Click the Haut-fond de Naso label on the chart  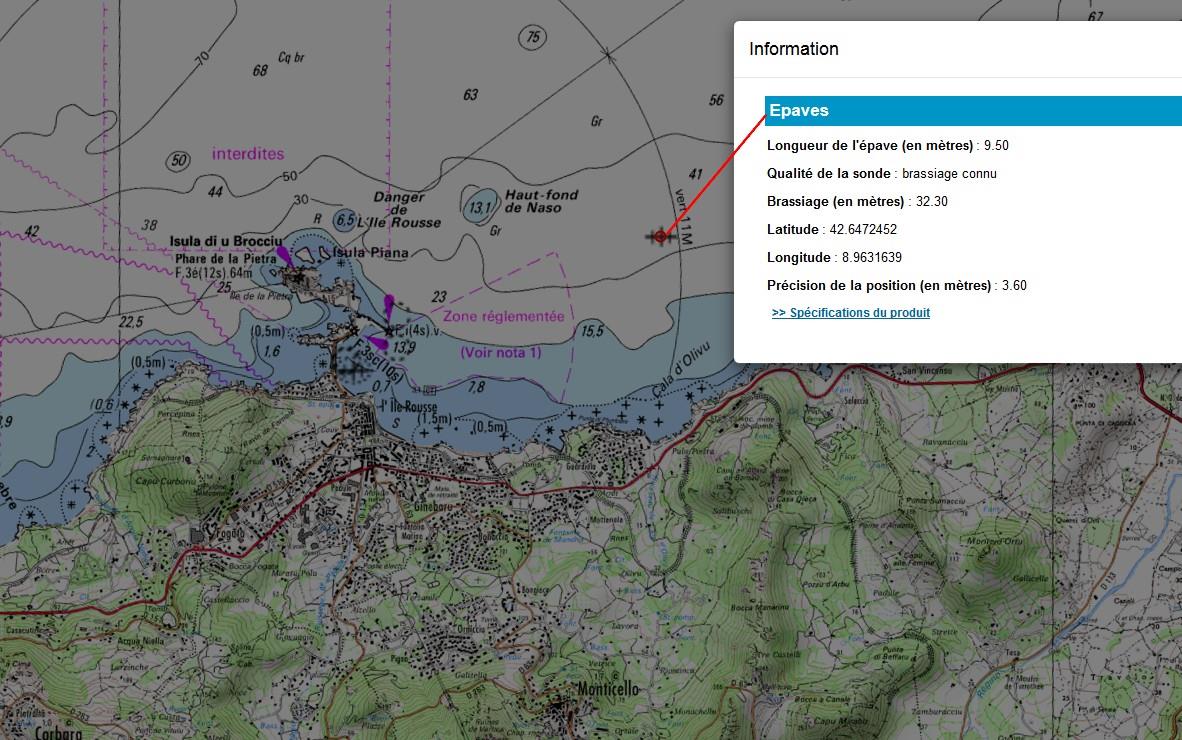tap(541, 201)
